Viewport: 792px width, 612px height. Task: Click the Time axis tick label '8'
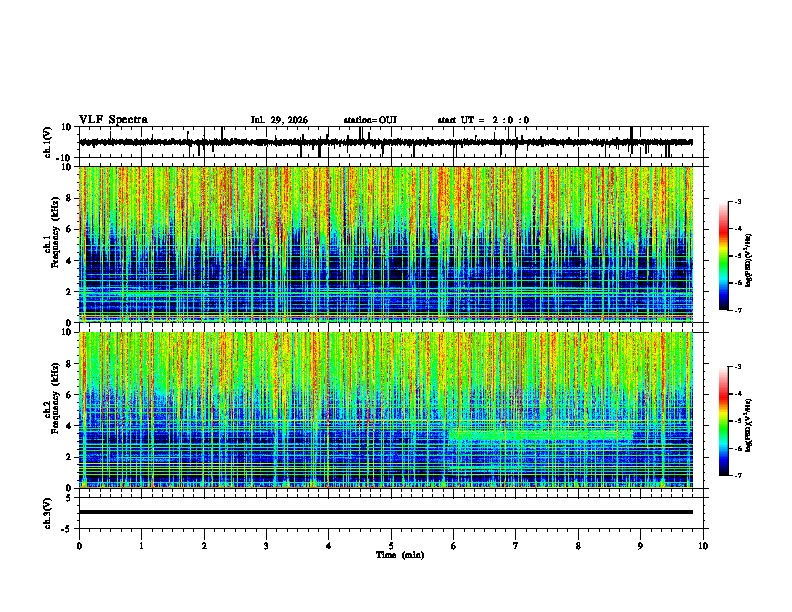pos(578,546)
